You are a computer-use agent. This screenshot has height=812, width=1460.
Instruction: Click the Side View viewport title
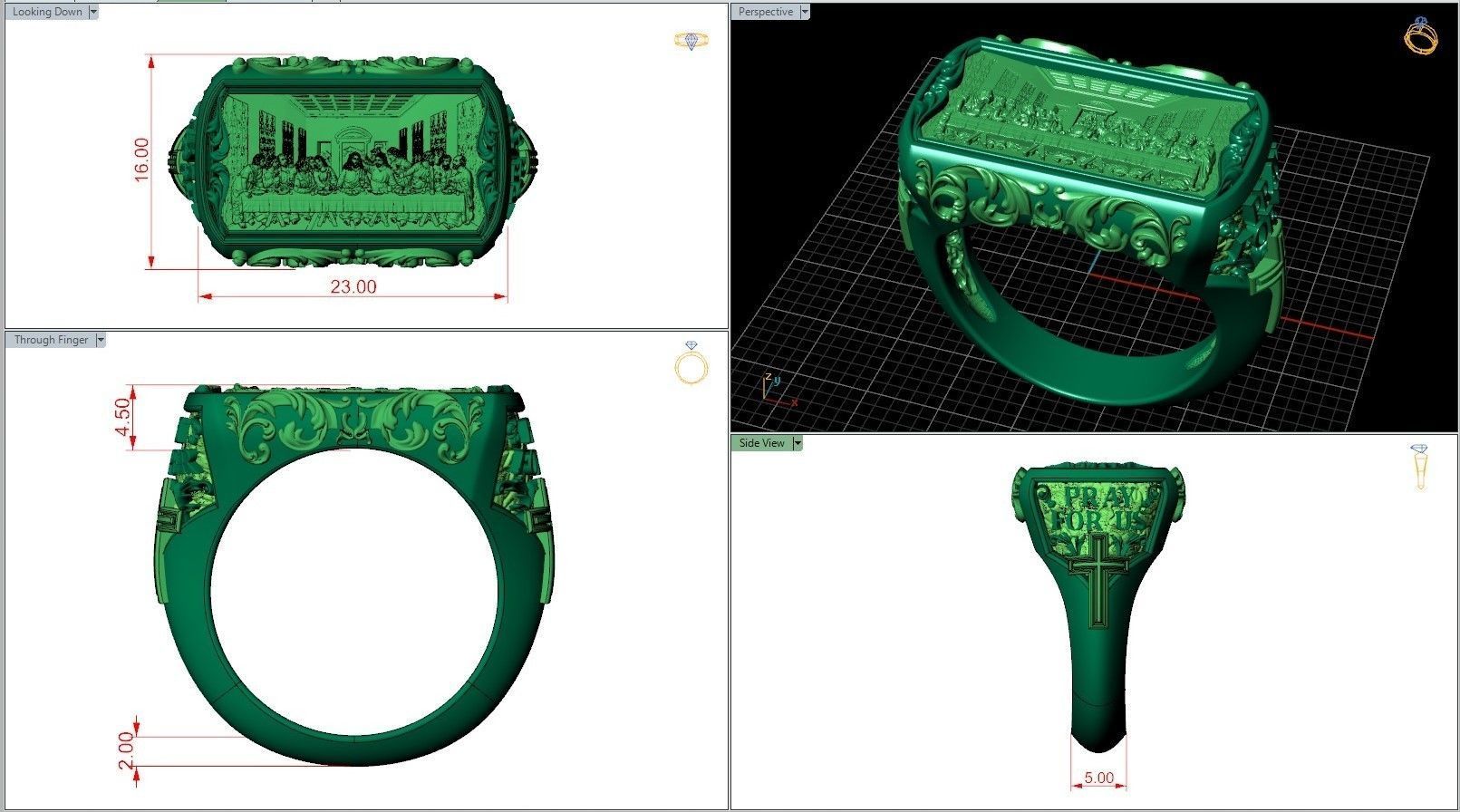761,443
